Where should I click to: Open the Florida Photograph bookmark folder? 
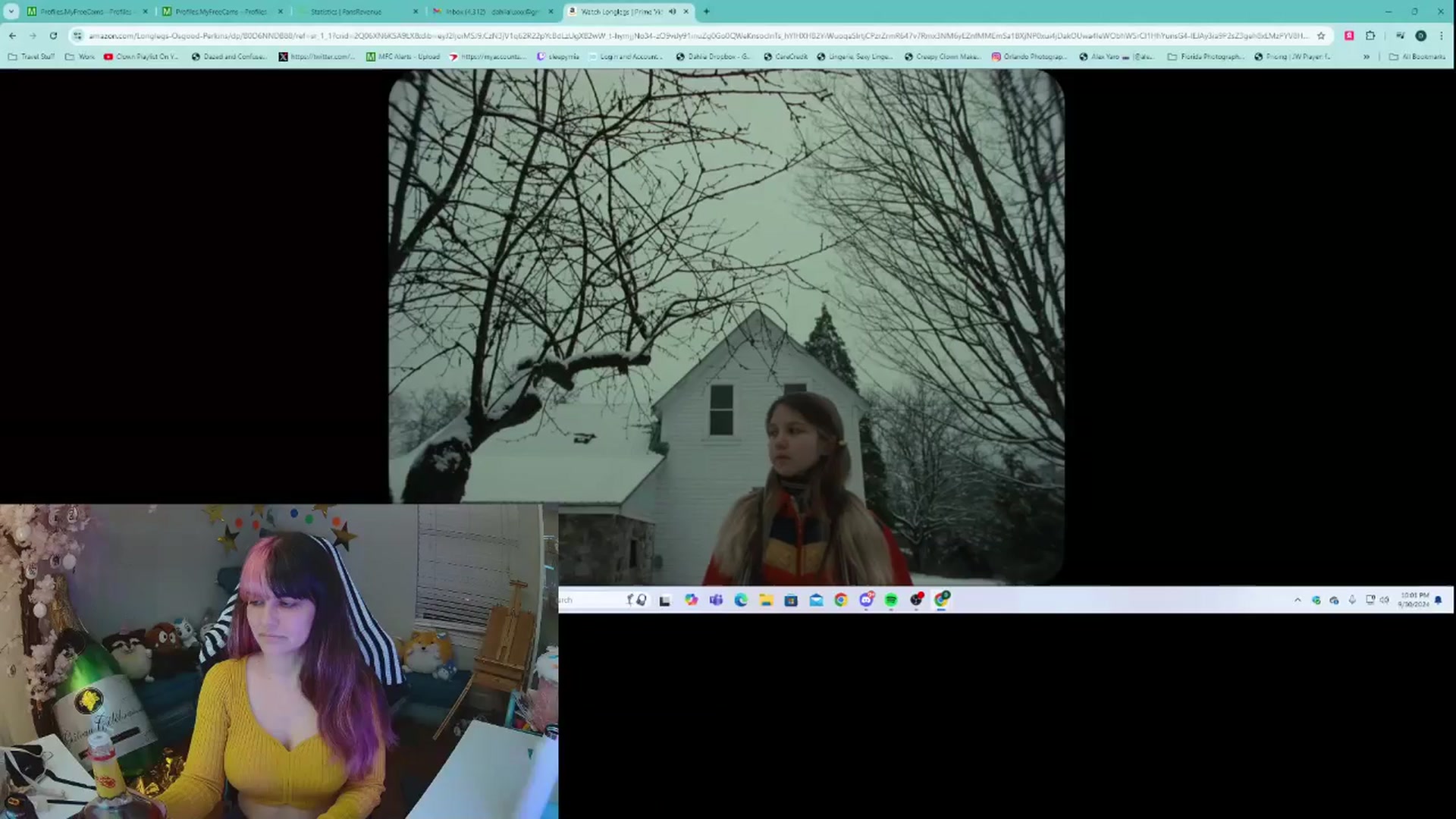(1206, 57)
